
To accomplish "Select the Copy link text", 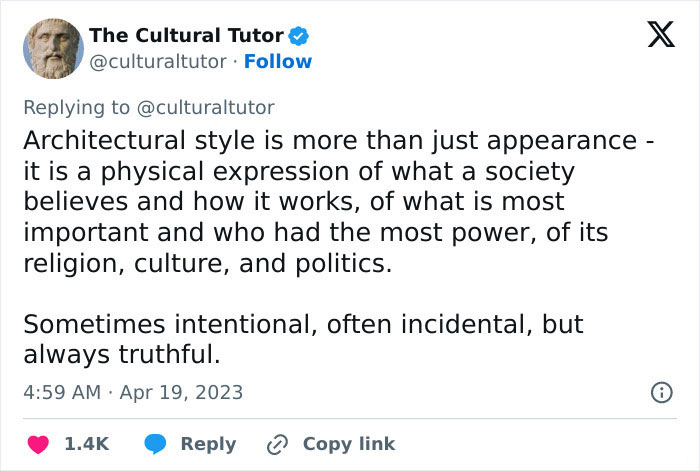I will coord(349,444).
